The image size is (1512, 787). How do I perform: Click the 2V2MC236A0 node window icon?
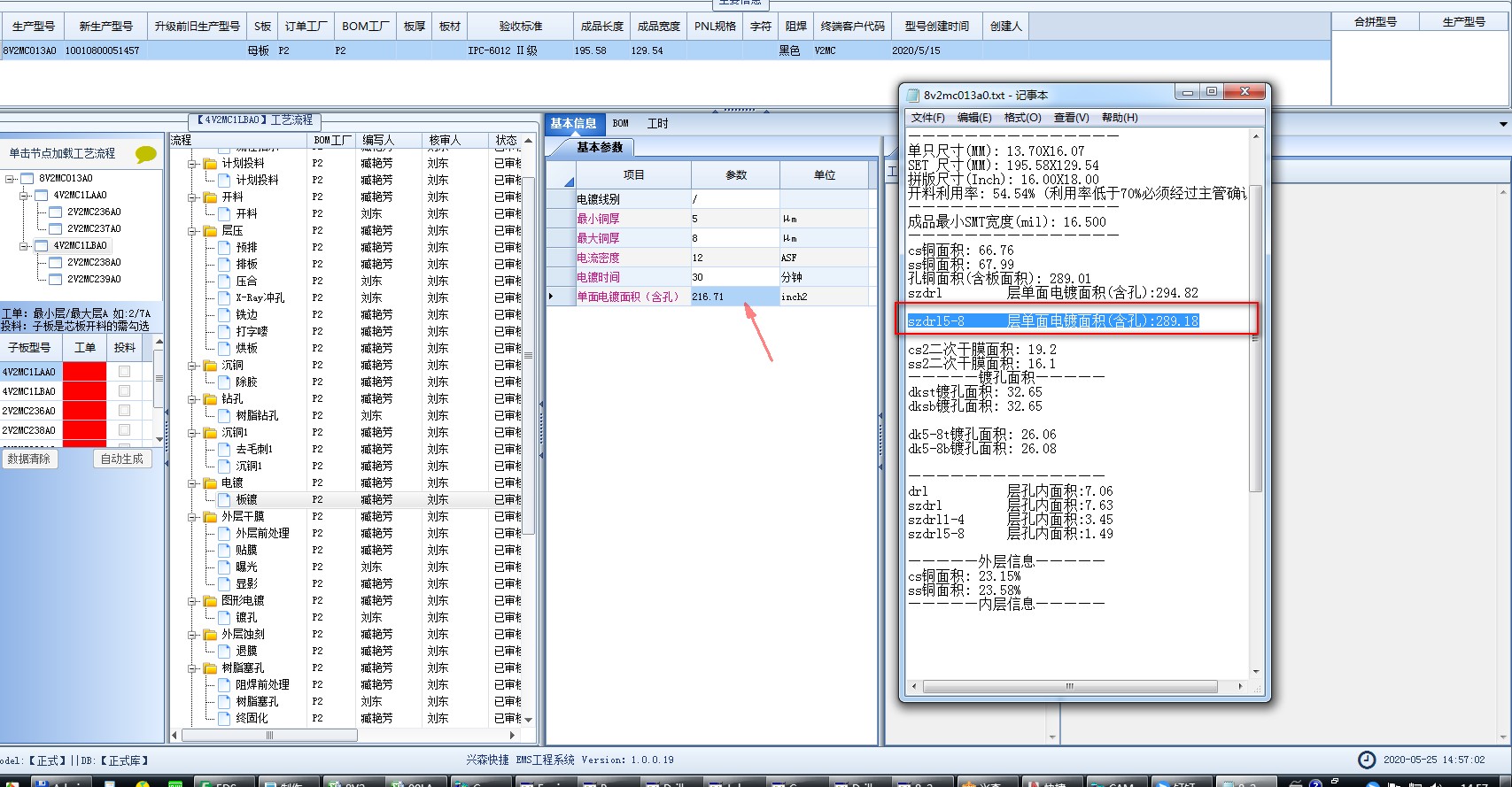[x=56, y=212]
